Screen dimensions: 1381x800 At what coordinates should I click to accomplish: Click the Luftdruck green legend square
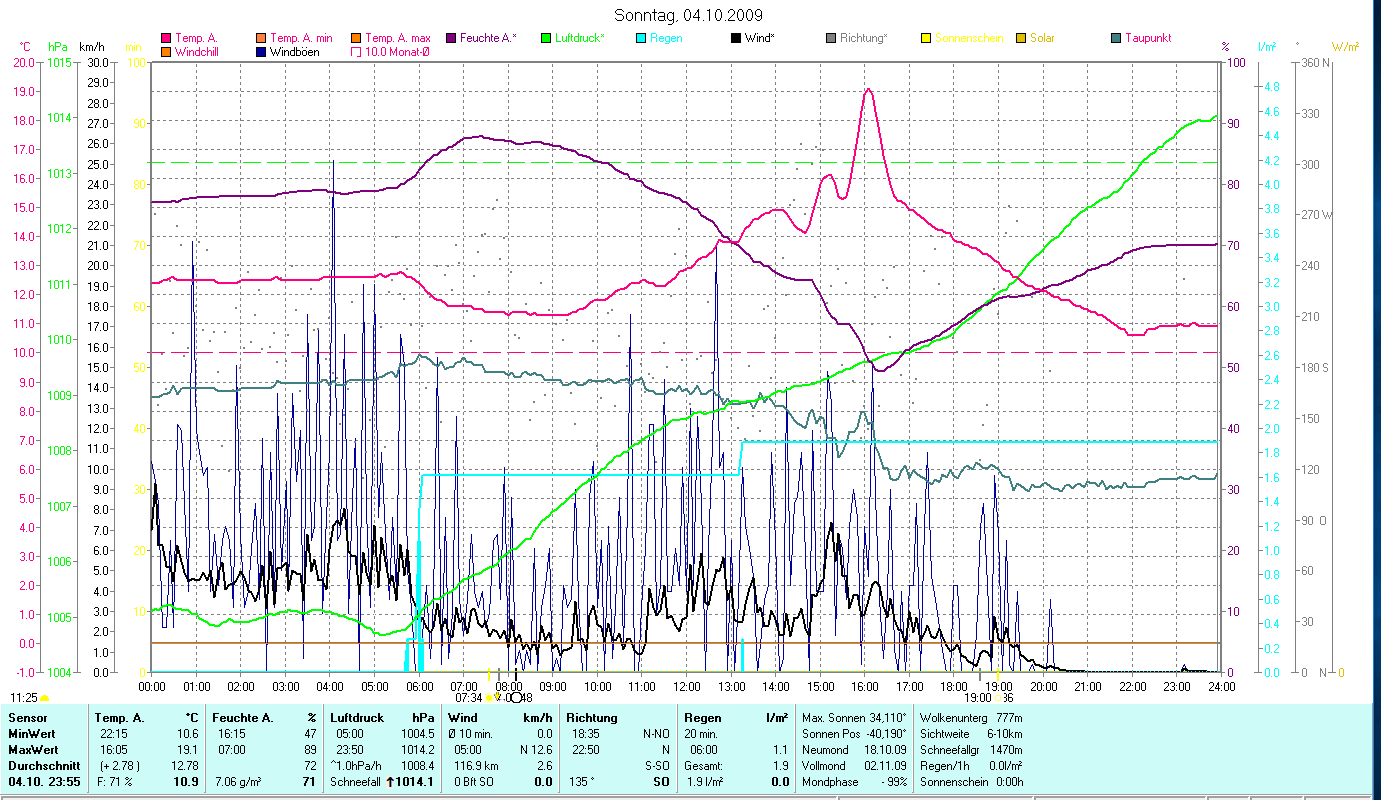coord(545,39)
